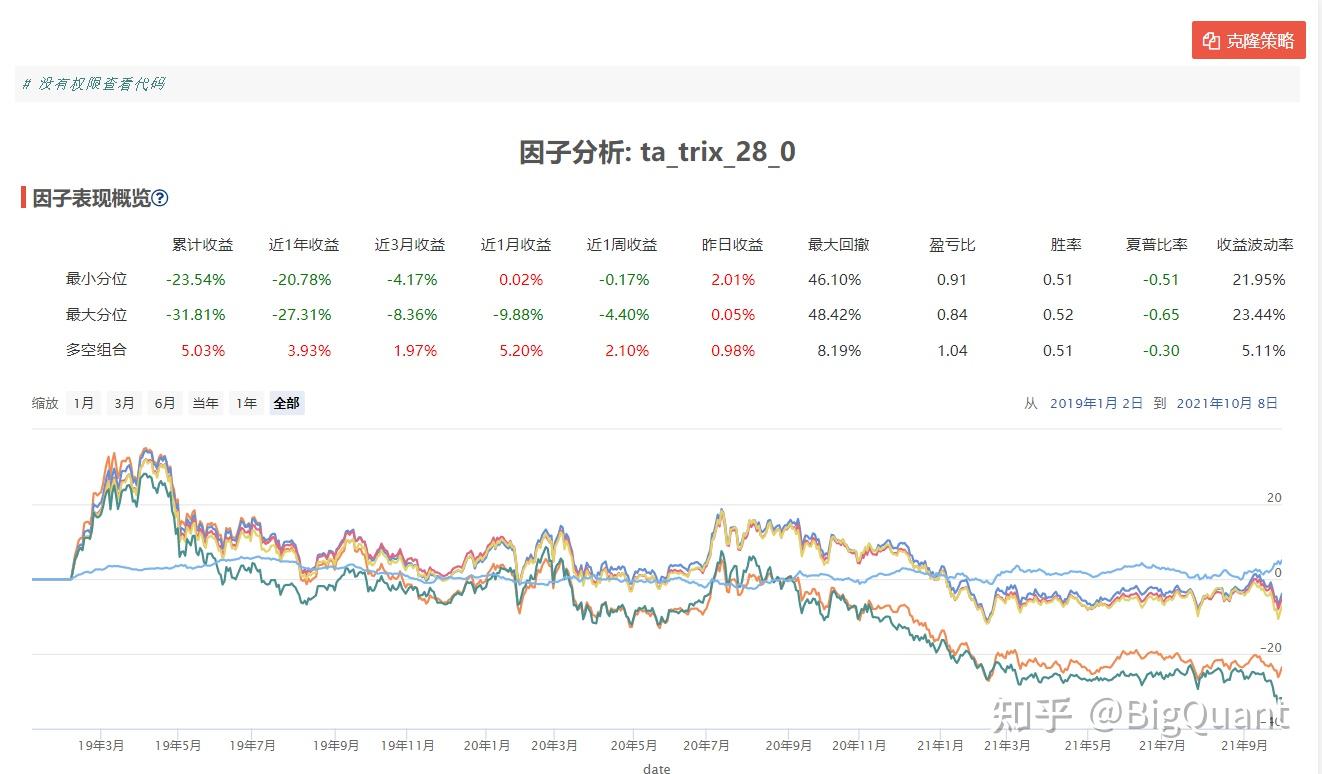This screenshot has width=1322, height=774.
Task: Select the 6月 zoom range
Action: tap(164, 402)
